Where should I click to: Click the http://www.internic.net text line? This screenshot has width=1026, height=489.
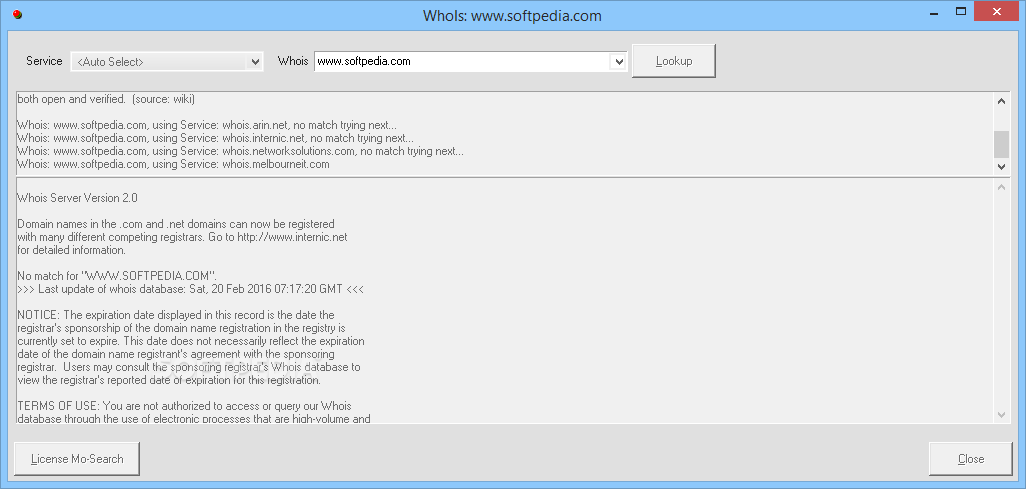[x=183, y=237]
